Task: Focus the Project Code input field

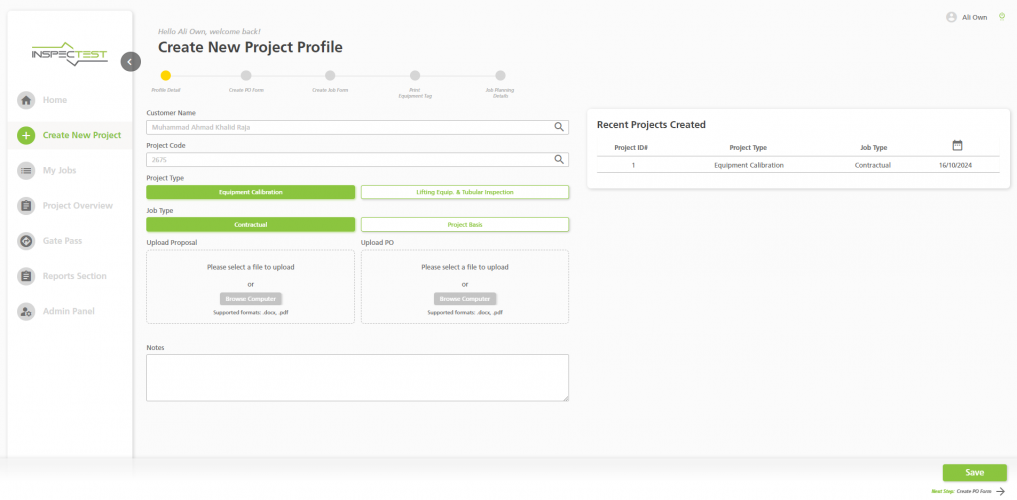Action: point(357,160)
